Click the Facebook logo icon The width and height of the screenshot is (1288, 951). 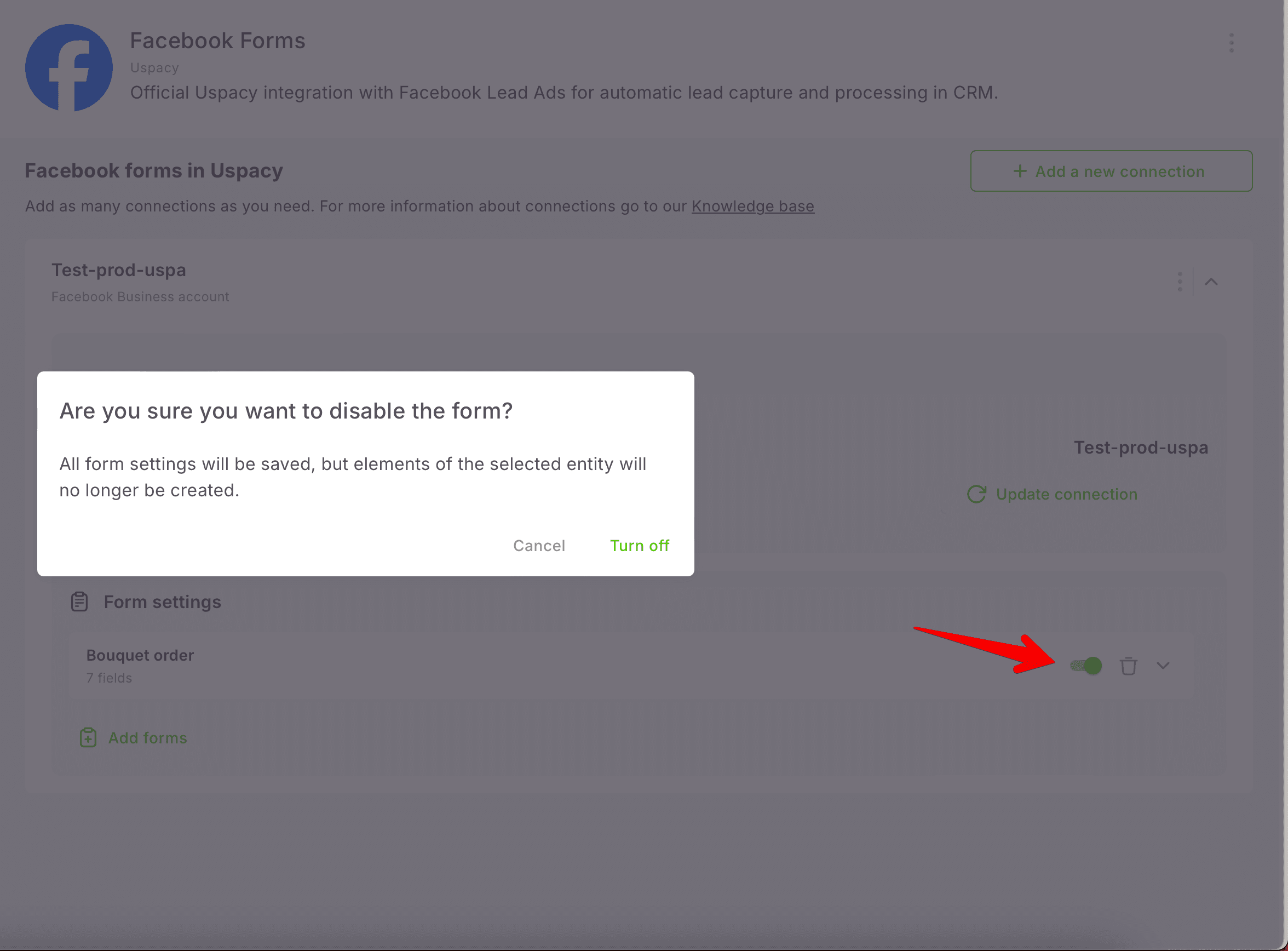(69, 67)
